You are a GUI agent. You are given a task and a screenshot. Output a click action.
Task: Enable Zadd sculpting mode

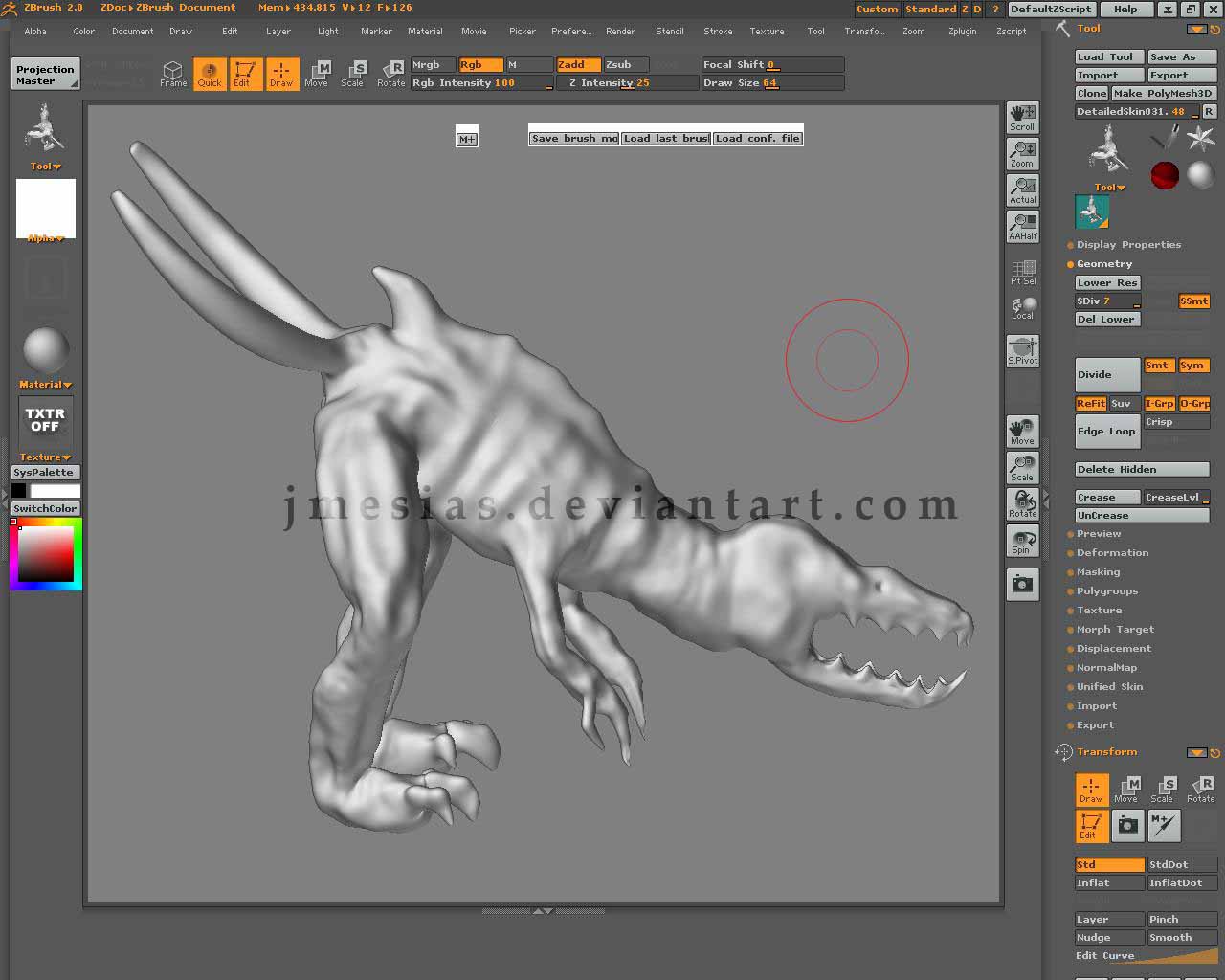pyautogui.click(x=577, y=64)
